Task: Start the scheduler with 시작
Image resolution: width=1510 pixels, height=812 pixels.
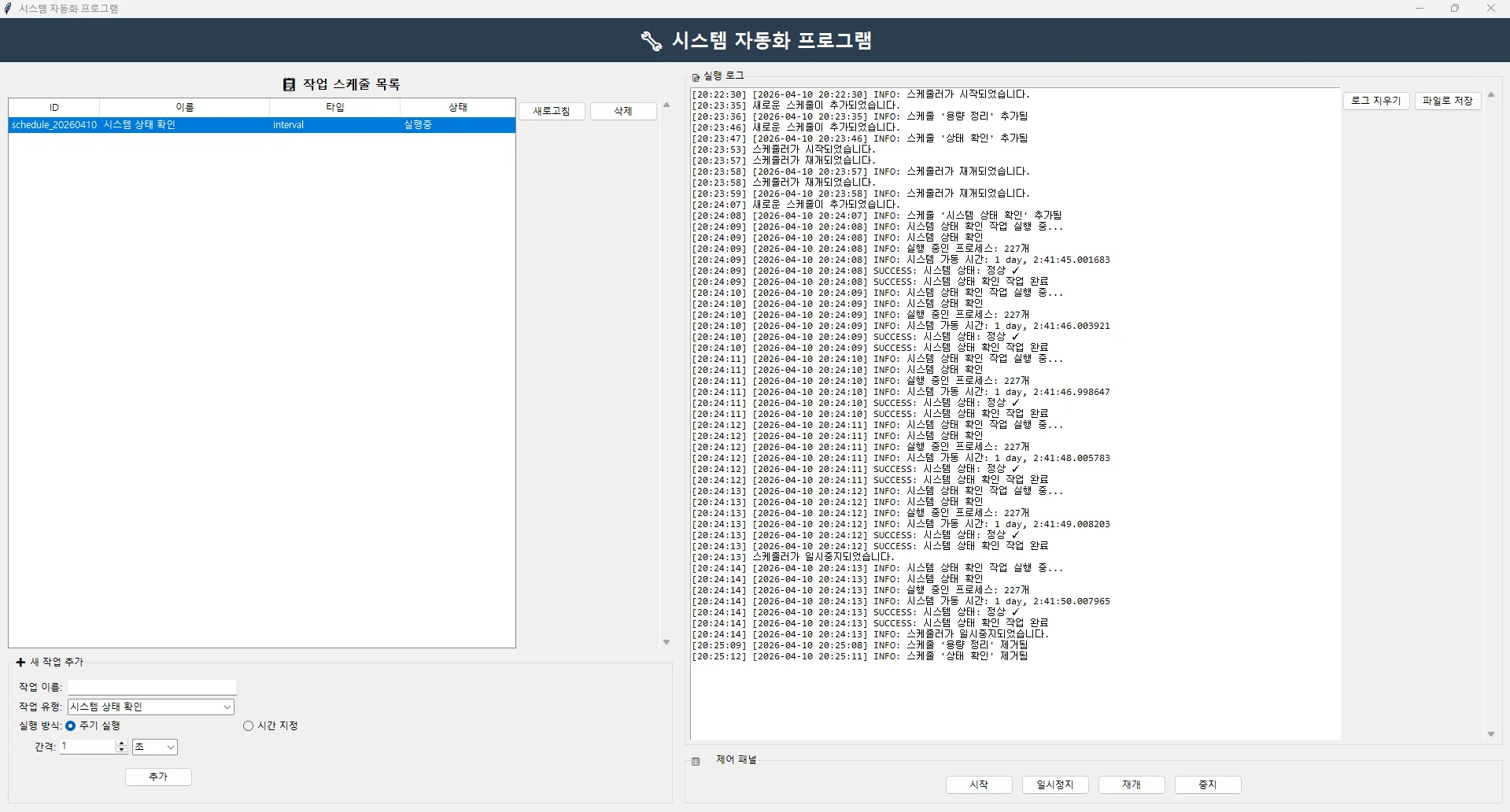Action: click(x=978, y=784)
